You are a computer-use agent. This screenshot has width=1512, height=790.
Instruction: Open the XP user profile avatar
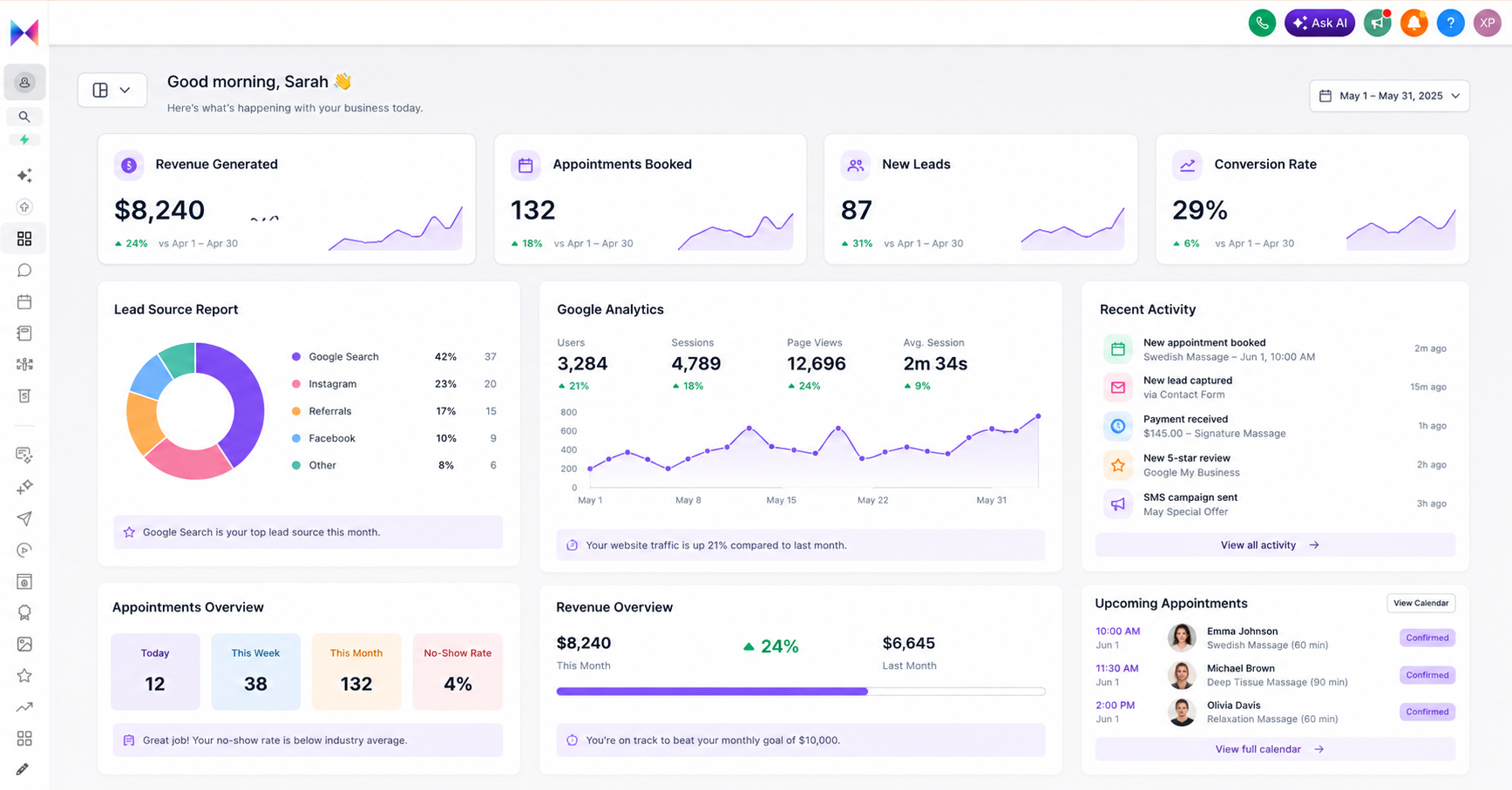(x=1487, y=23)
